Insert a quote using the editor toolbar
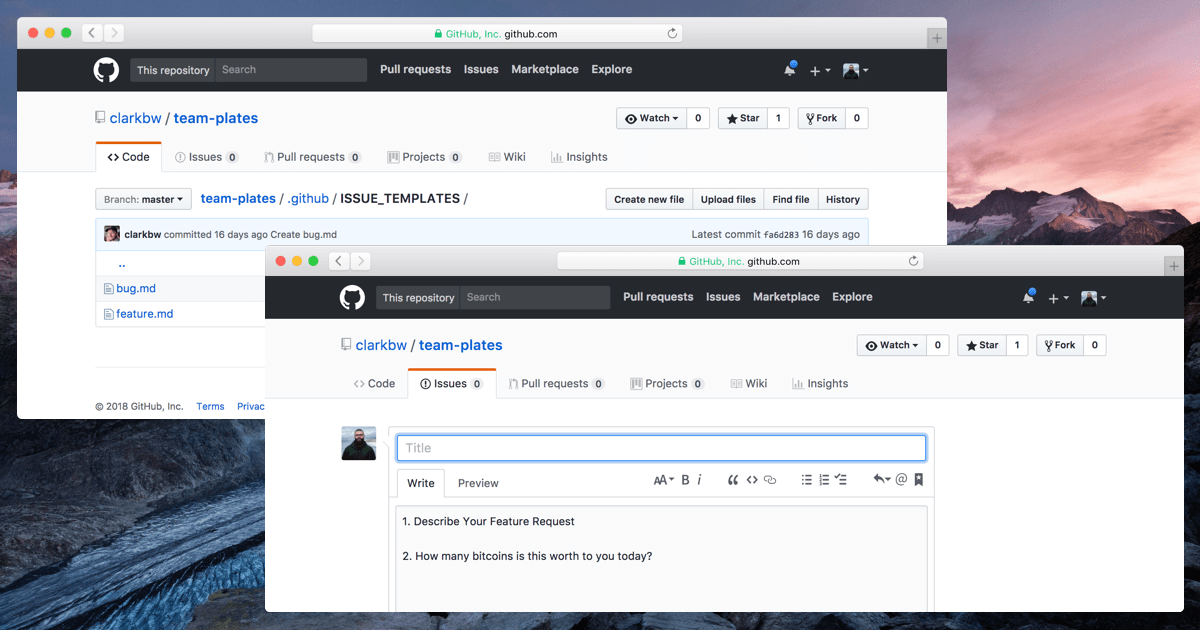The width and height of the screenshot is (1200, 630). pos(733,480)
